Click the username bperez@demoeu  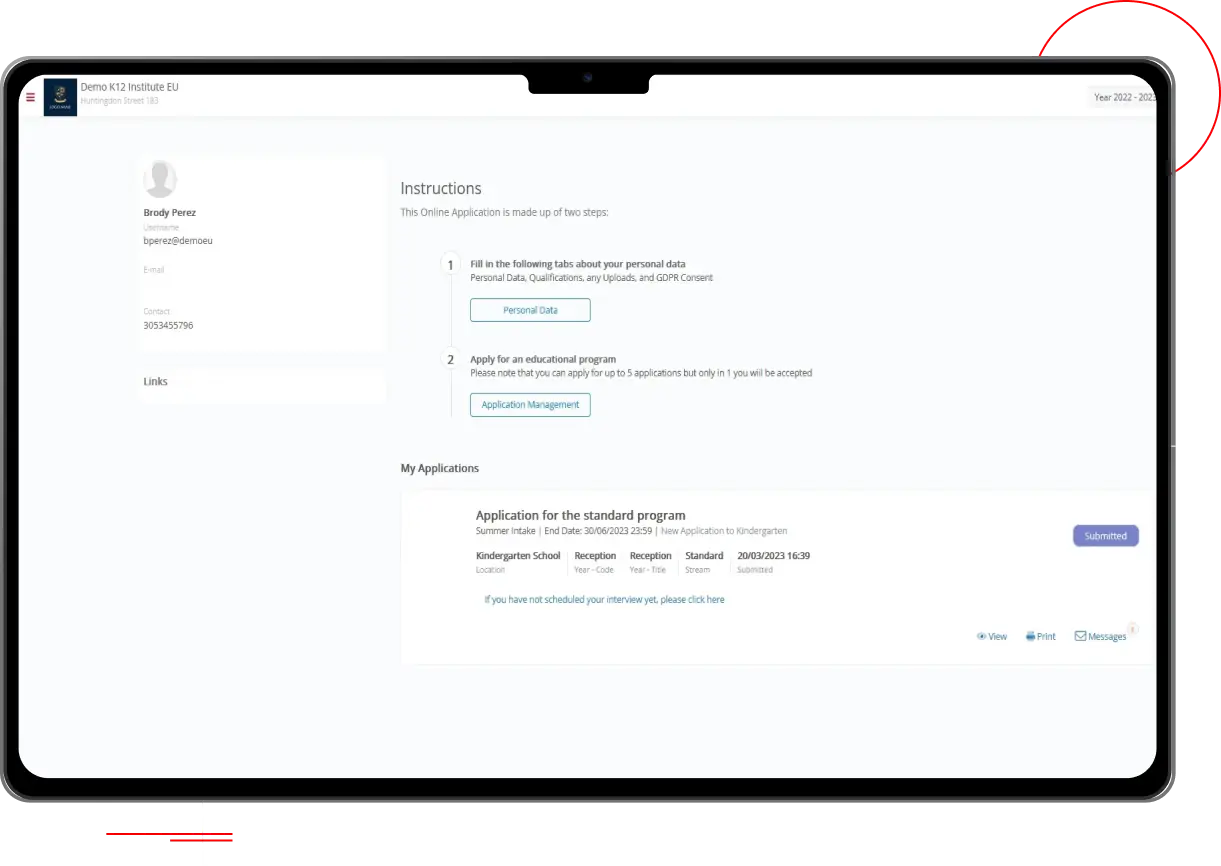[178, 241]
